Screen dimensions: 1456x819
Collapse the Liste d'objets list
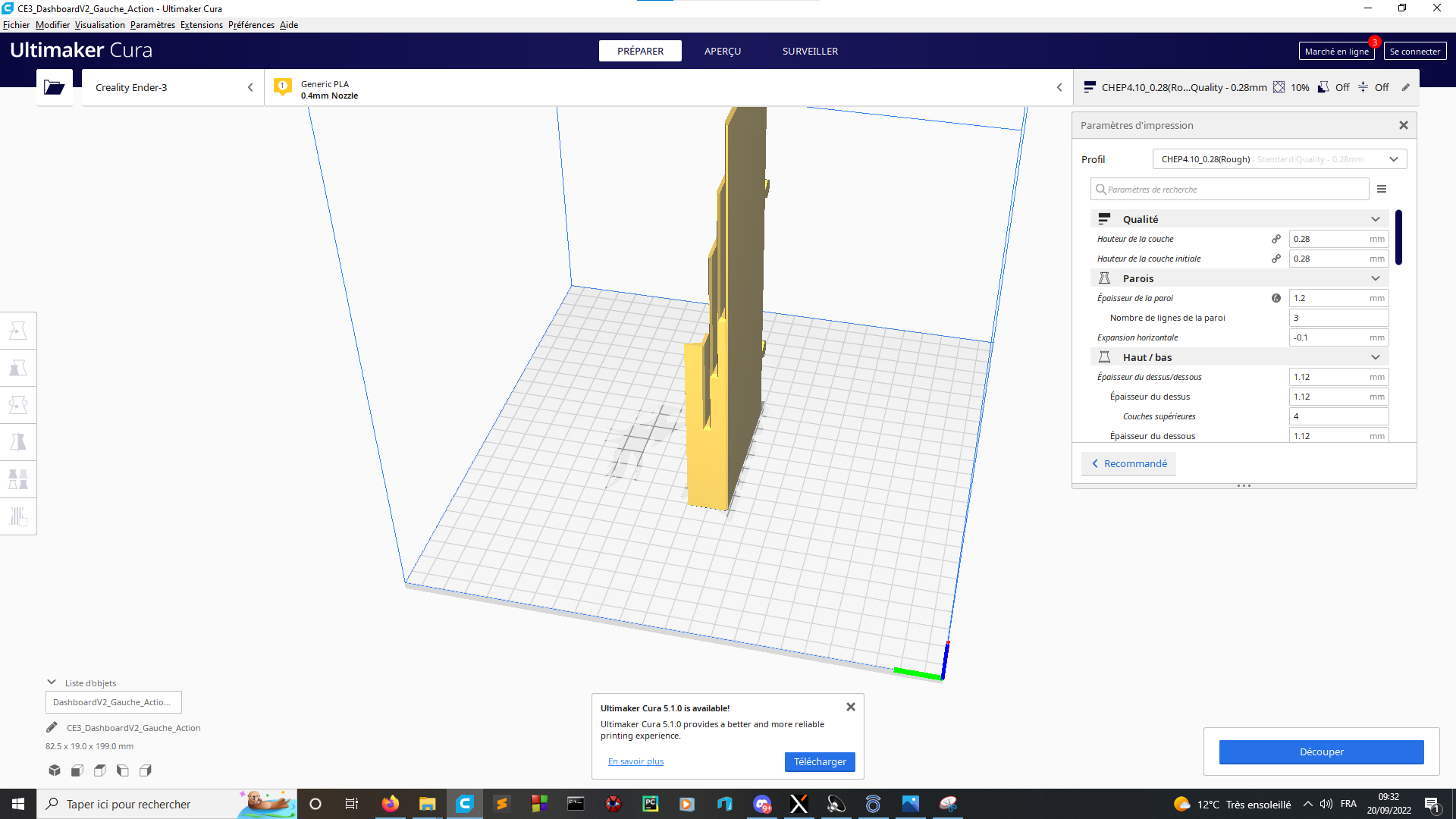[x=52, y=682]
